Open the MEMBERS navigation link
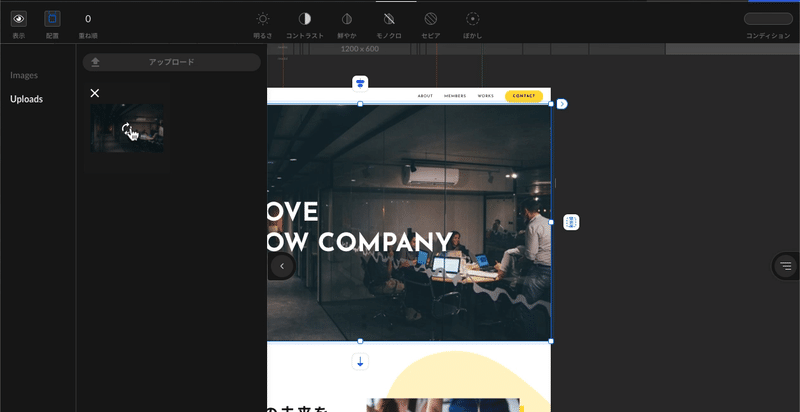800x412 pixels. [455, 96]
